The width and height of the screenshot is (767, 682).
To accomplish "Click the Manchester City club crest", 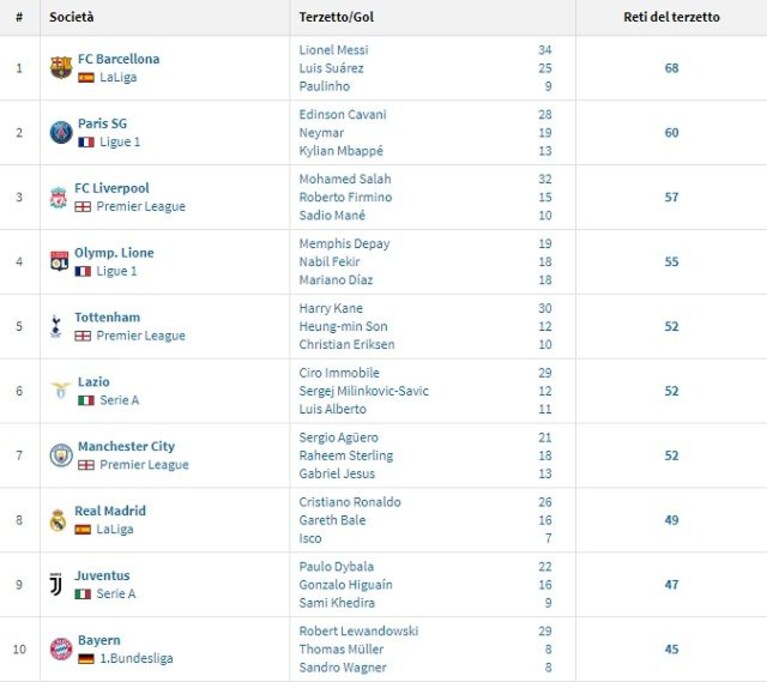I will pos(61,455).
